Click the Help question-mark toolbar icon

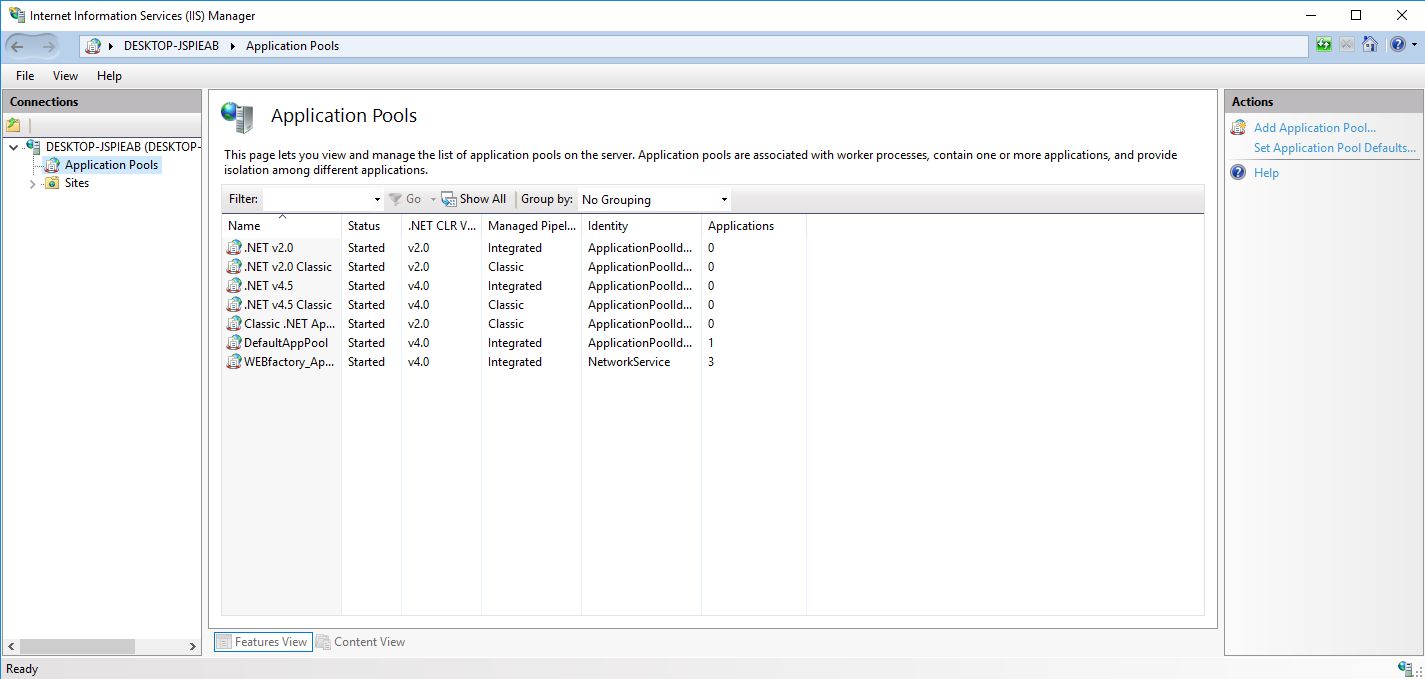tap(1397, 45)
